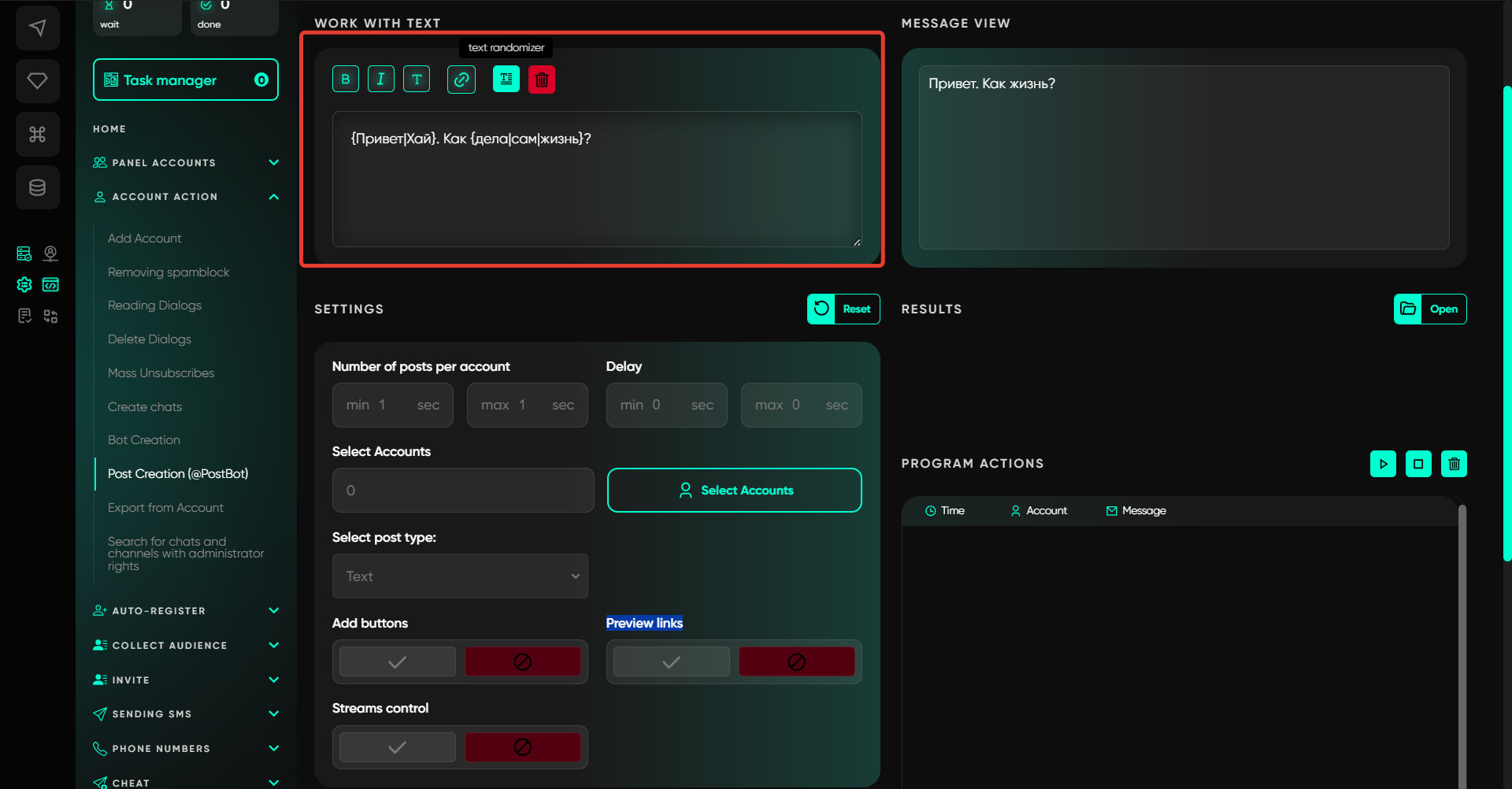
Task: Click red trash icon to clear text
Action: 542,80
